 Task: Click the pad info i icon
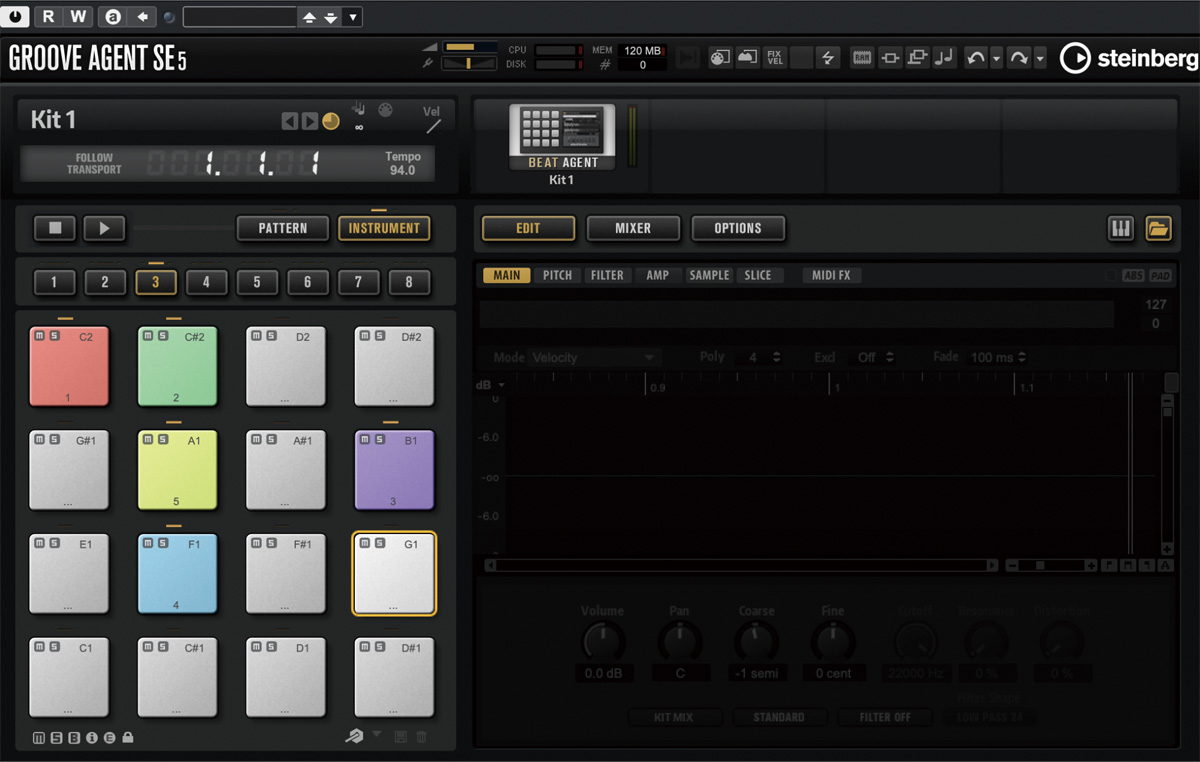point(91,738)
